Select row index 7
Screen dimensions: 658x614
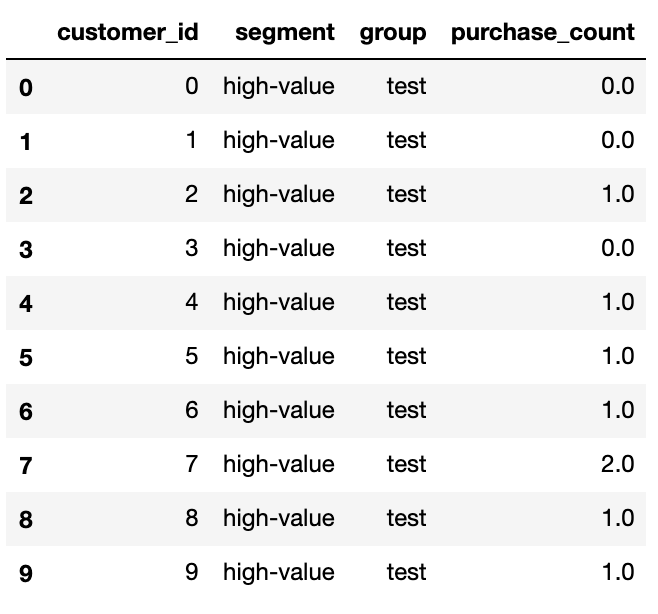tap(26, 465)
